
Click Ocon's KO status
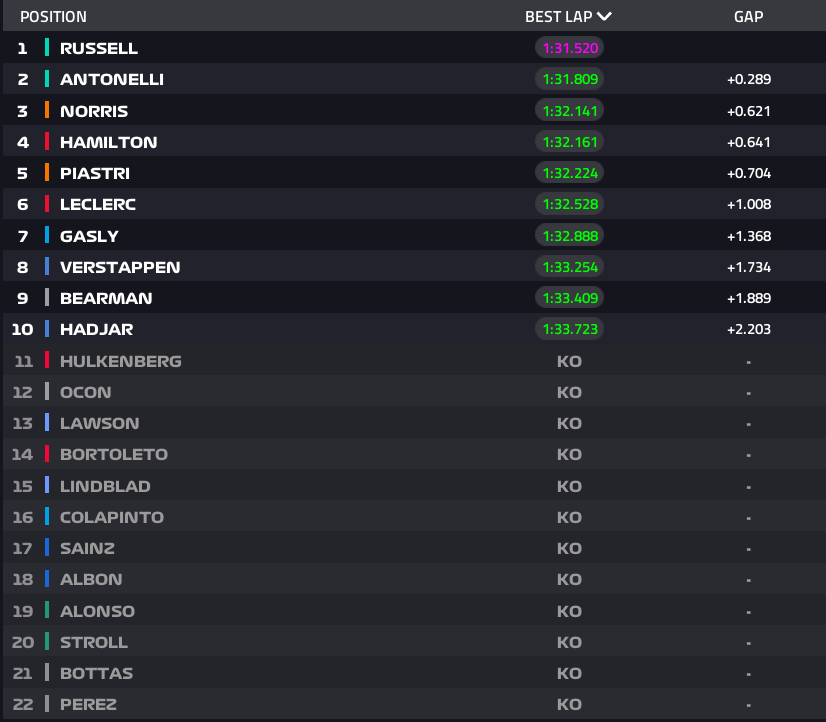pyautogui.click(x=569, y=392)
